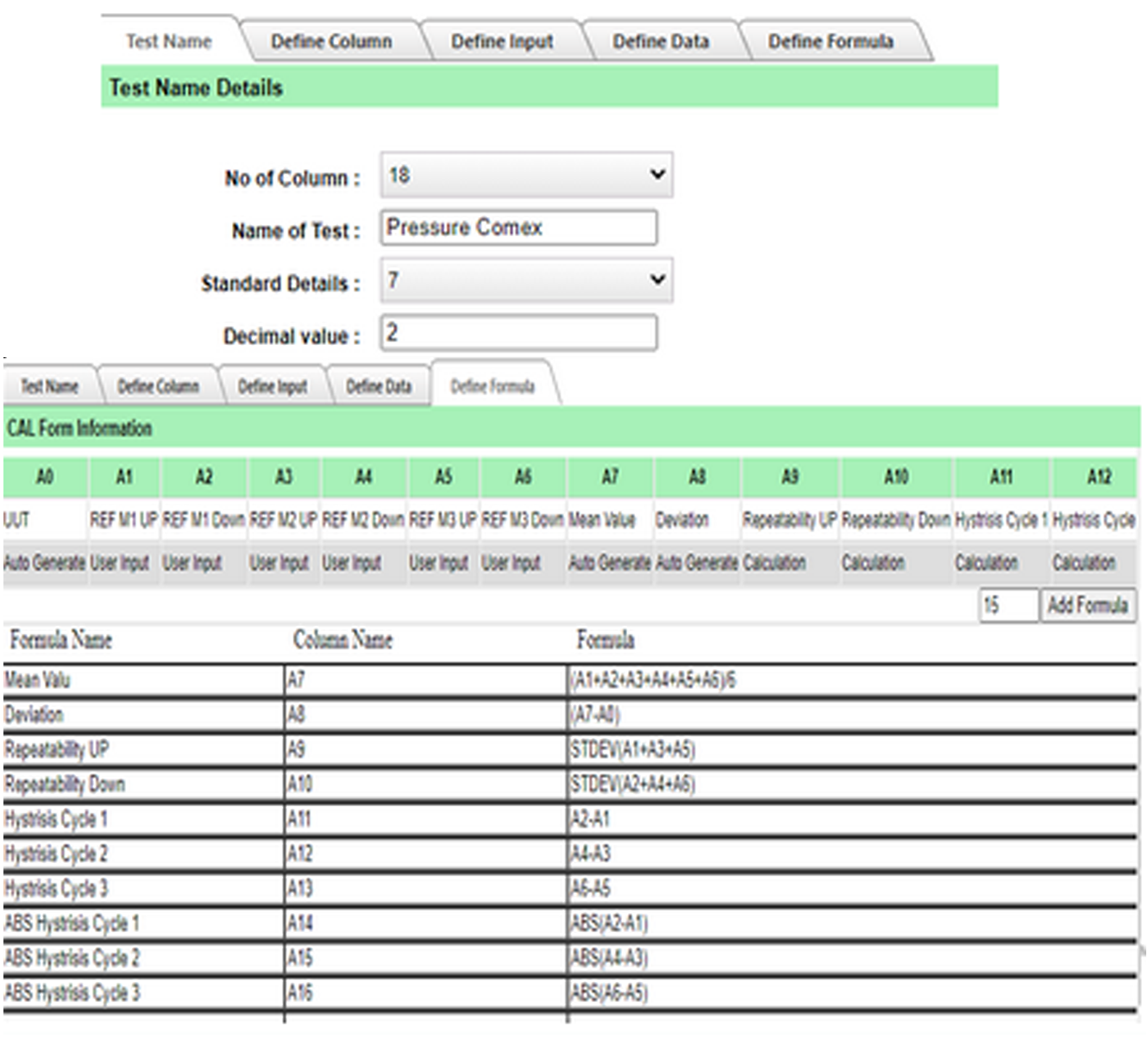Image resolution: width=1148 pixels, height=1038 pixels.
Task: Expand the Standard Details dropdown
Action: click(525, 280)
